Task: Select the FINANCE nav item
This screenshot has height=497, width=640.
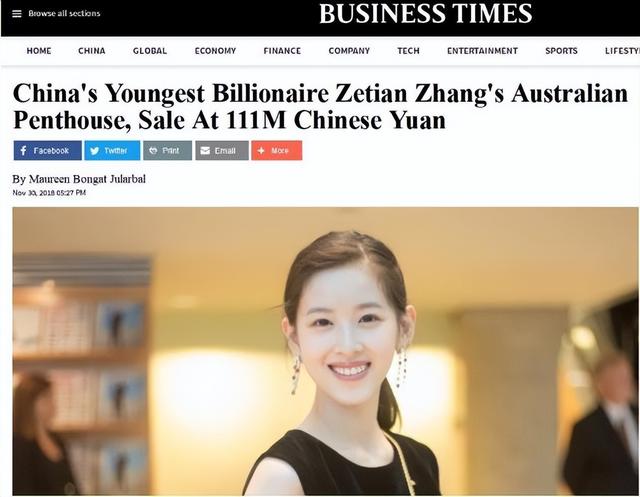Action: (x=282, y=51)
